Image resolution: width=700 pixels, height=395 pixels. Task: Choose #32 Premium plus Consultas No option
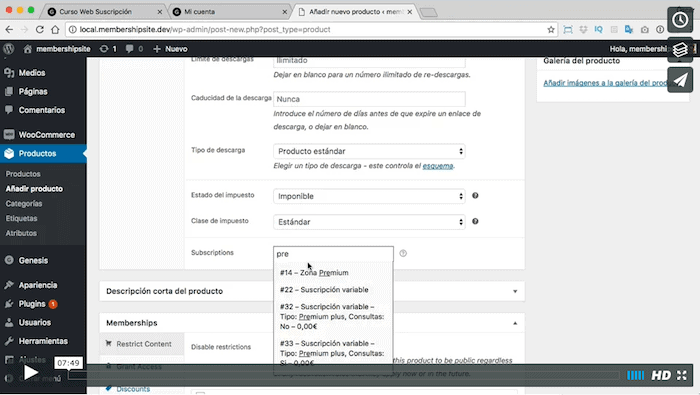pos(333,316)
